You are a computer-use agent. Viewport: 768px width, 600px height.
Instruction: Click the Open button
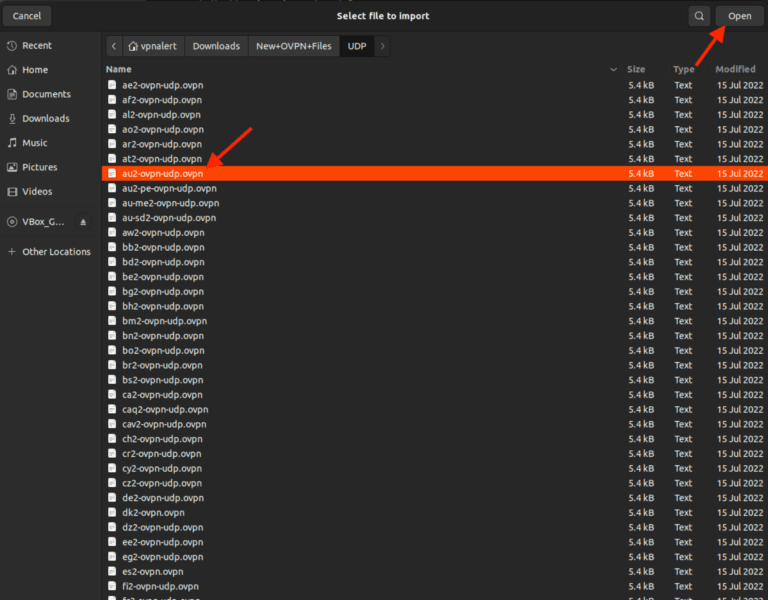(739, 16)
